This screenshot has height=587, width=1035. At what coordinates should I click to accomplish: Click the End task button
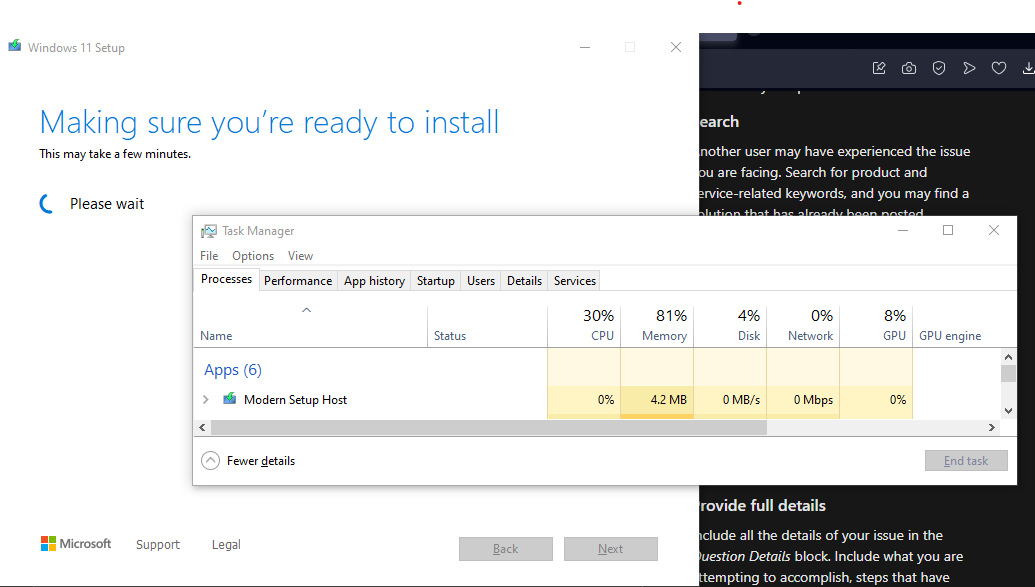[x=966, y=461]
